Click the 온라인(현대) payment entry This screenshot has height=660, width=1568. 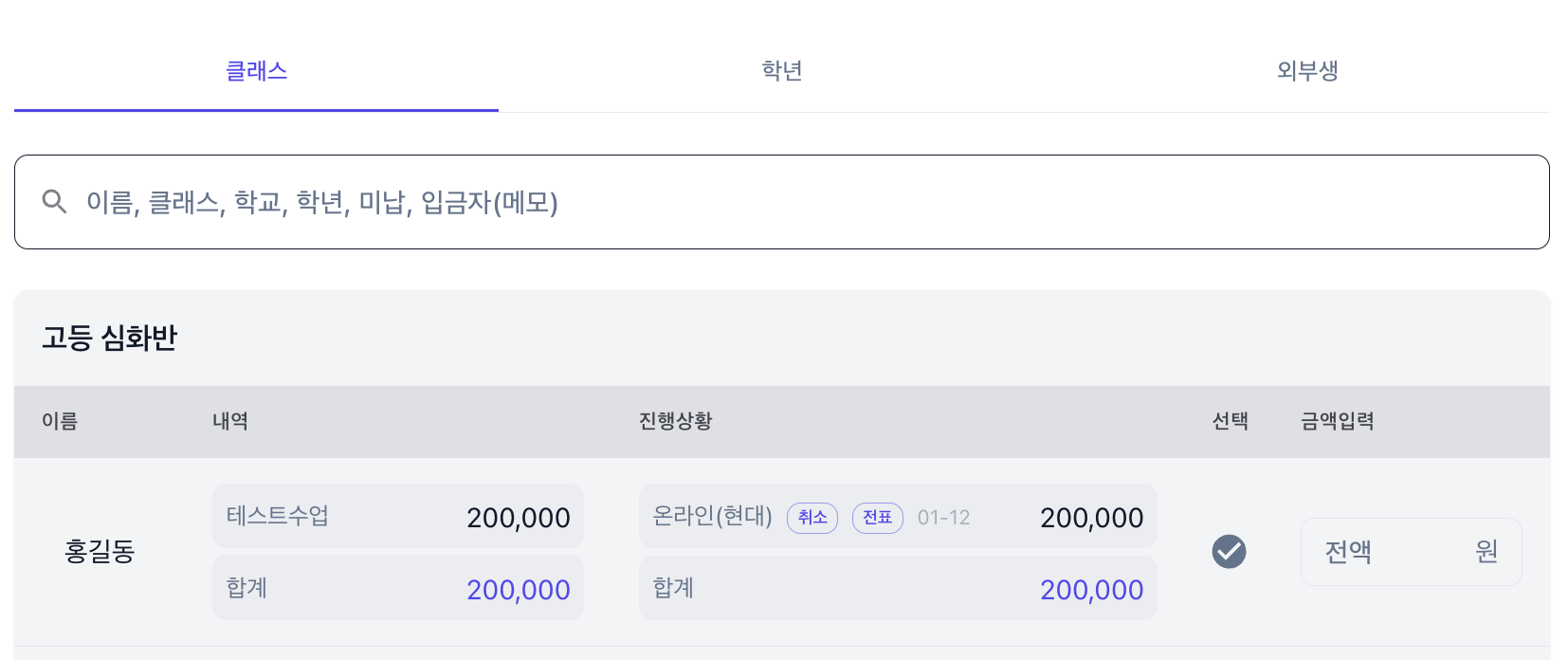coord(712,516)
